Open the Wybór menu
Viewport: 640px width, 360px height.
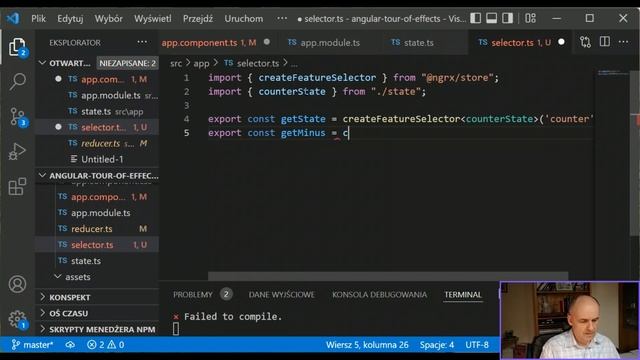(109, 18)
